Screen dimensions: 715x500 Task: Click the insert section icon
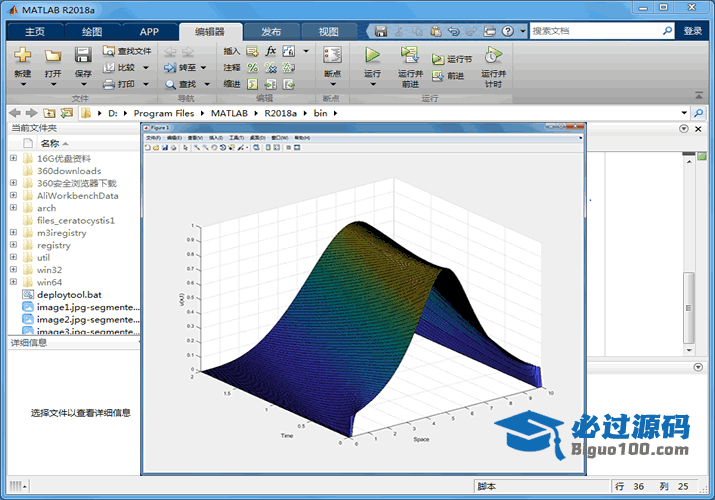252,51
